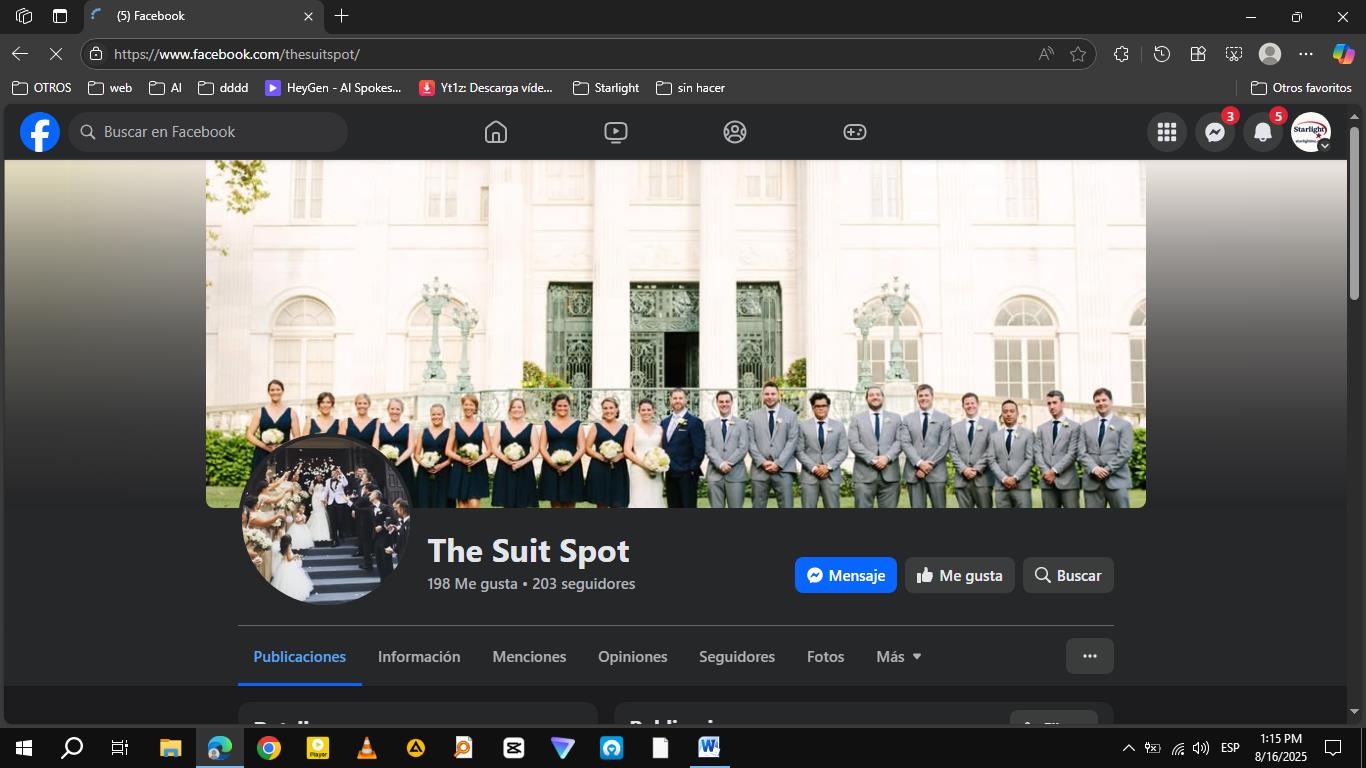The image size is (1366, 768).
Task: Open the page three-dots options menu
Action: (1089, 656)
